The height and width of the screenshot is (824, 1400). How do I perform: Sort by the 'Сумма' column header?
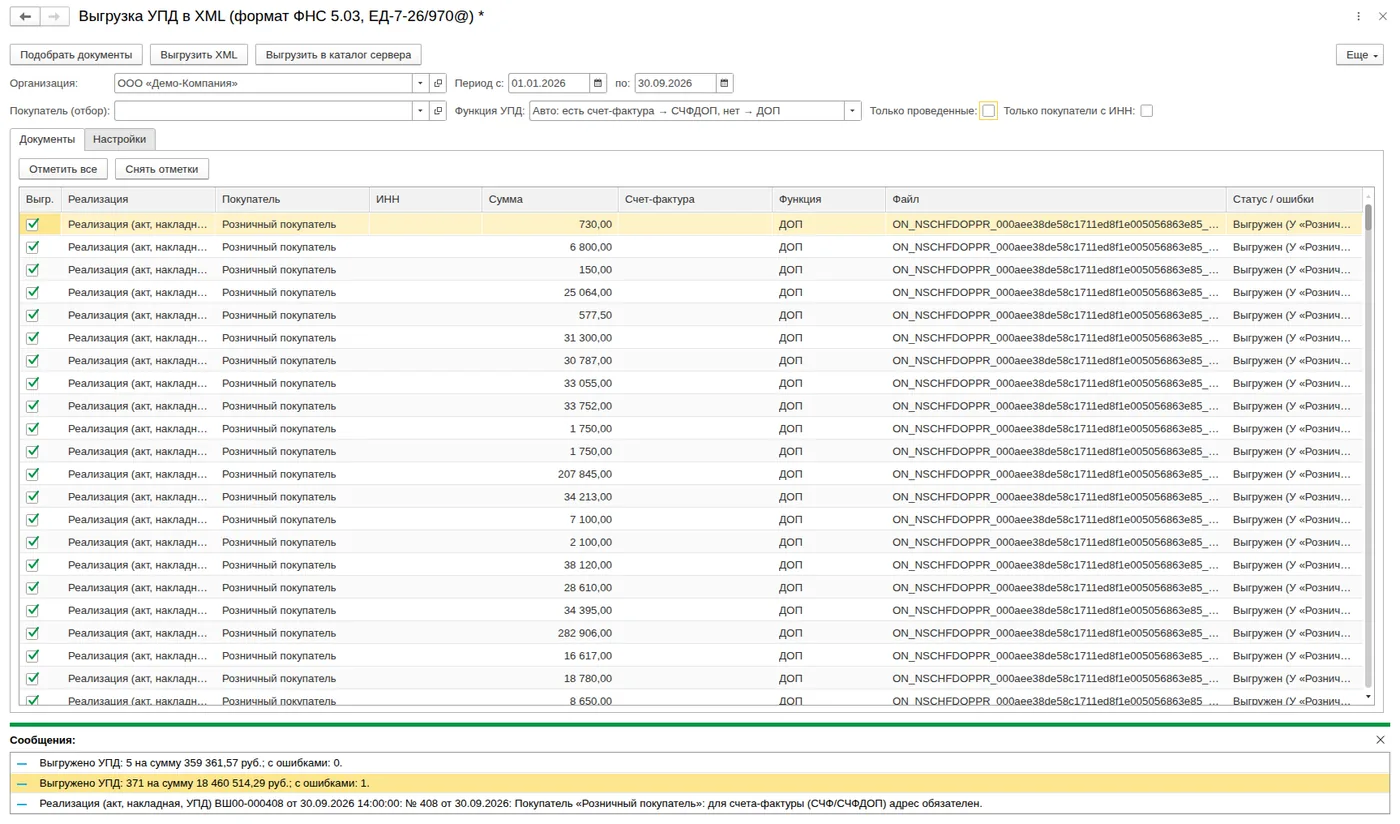pyautogui.click(x=549, y=199)
